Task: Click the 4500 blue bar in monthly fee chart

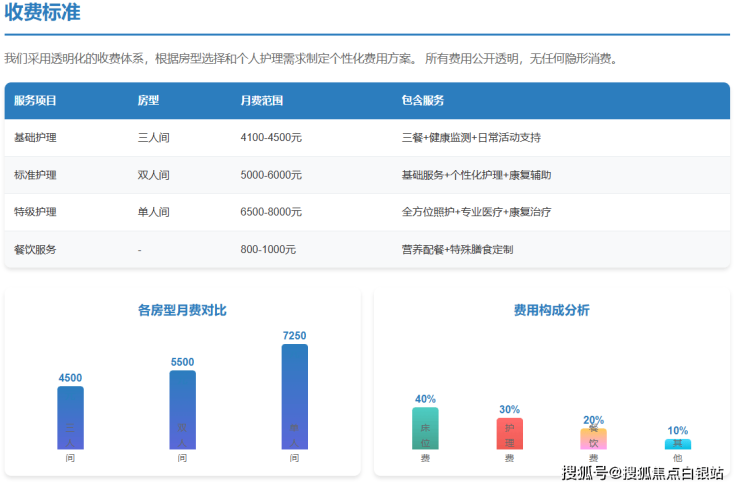Action: (70, 418)
